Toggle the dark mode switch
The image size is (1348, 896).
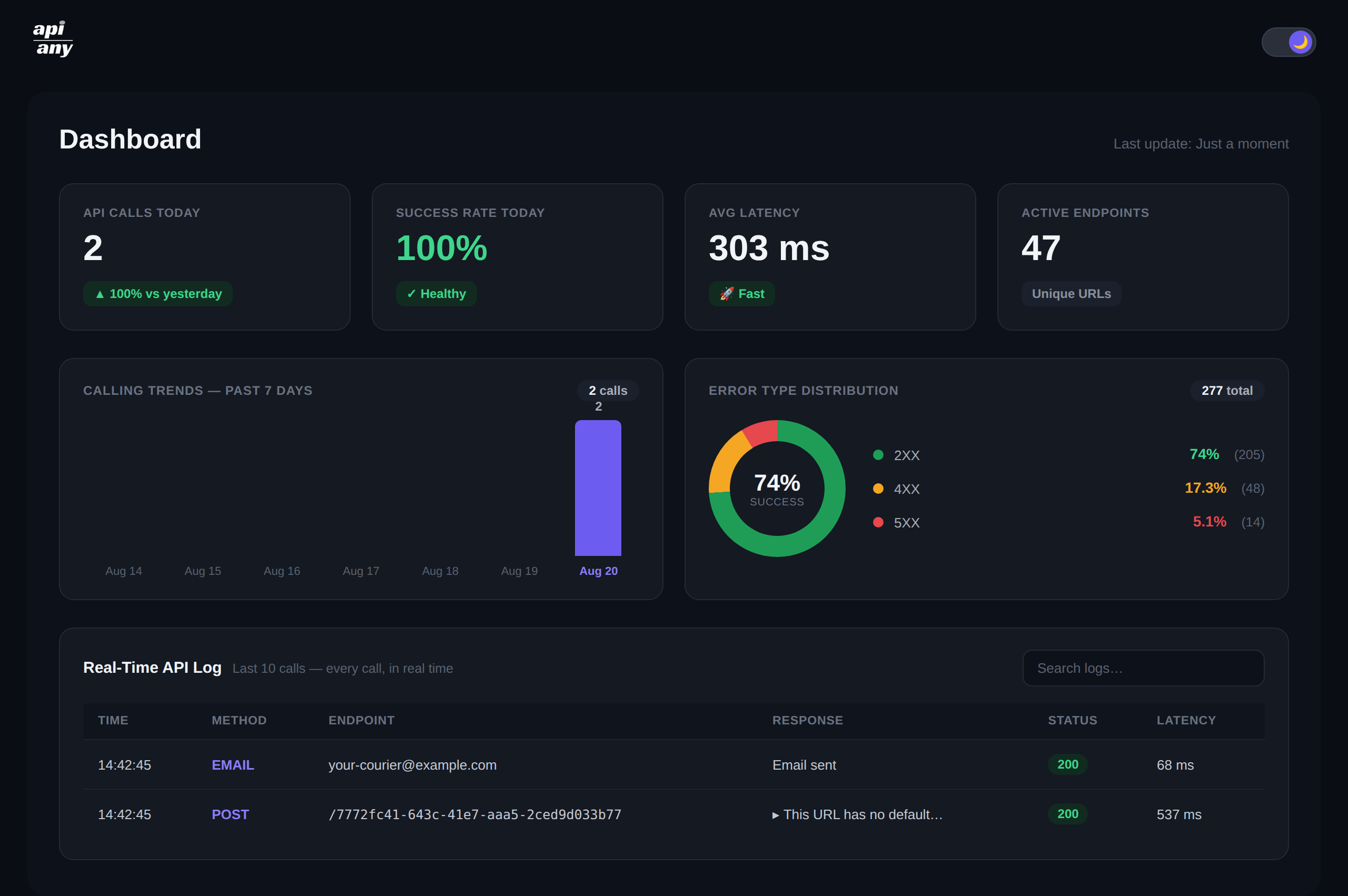tap(1288, 42)
